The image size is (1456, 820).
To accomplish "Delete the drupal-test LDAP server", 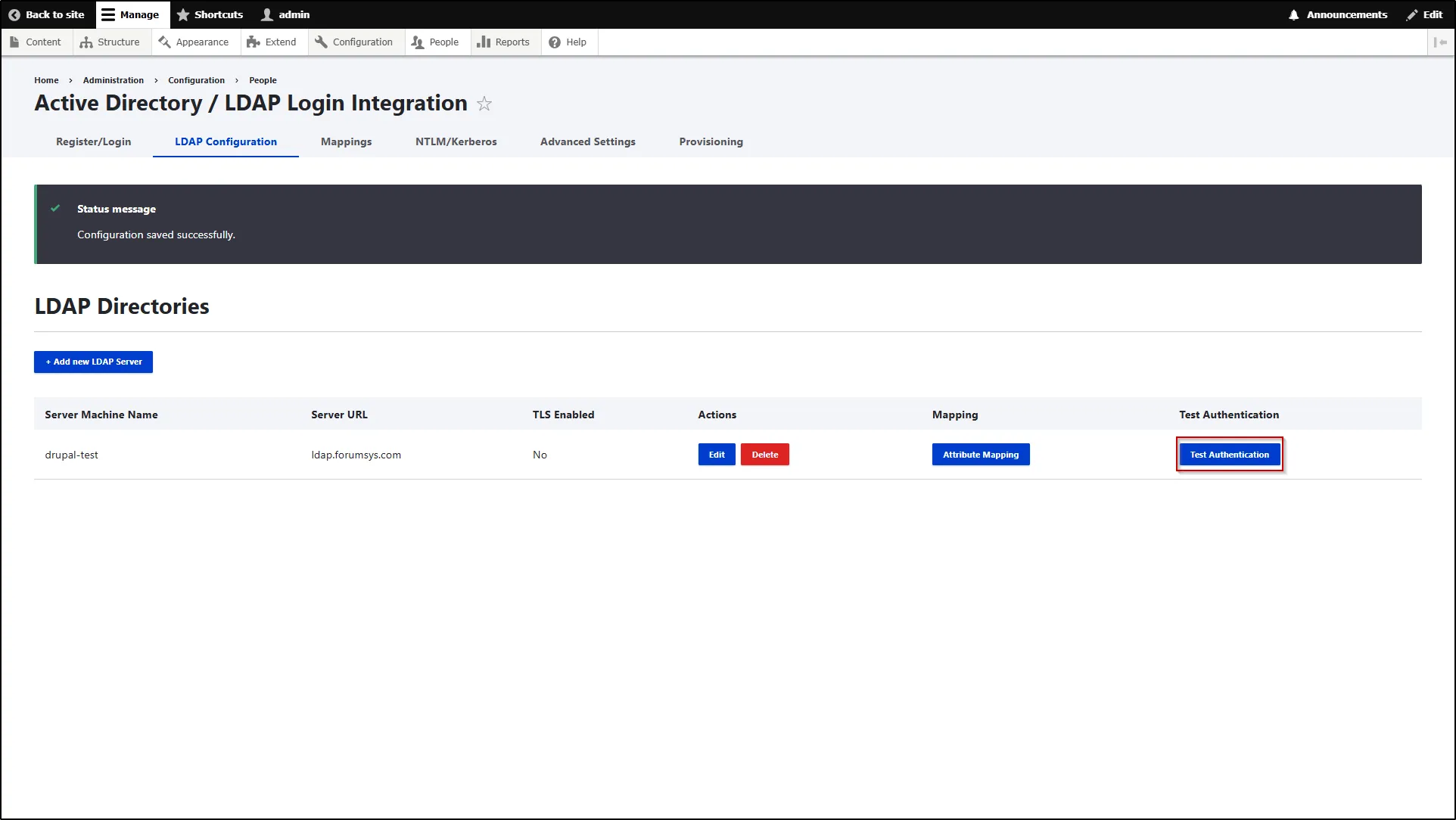I will click(764, 454).
